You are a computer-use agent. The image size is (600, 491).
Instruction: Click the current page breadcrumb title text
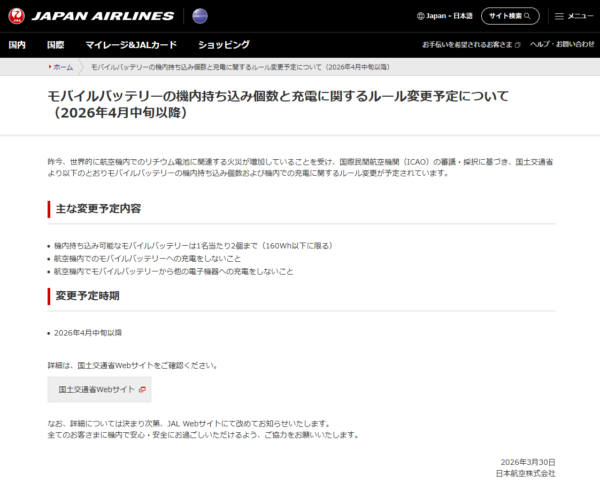pos(240,66)
